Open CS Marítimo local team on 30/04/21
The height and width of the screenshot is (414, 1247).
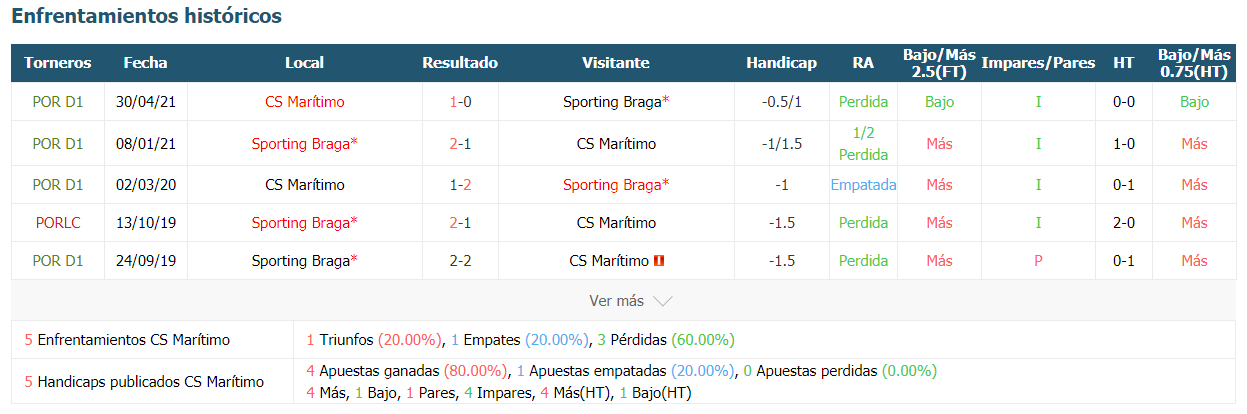[305, 102]
